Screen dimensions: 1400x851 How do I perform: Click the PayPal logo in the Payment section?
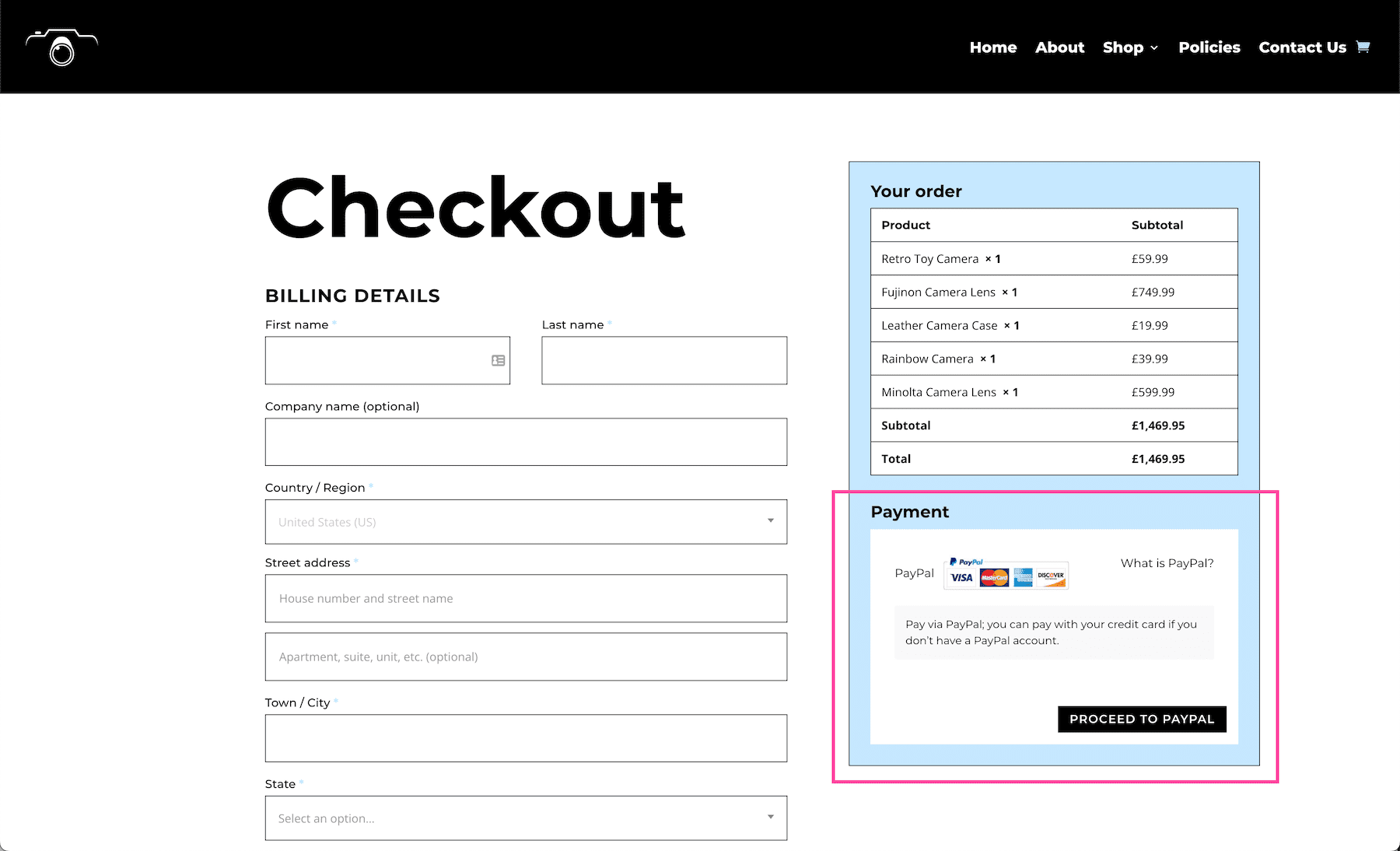tap(967, 562)
